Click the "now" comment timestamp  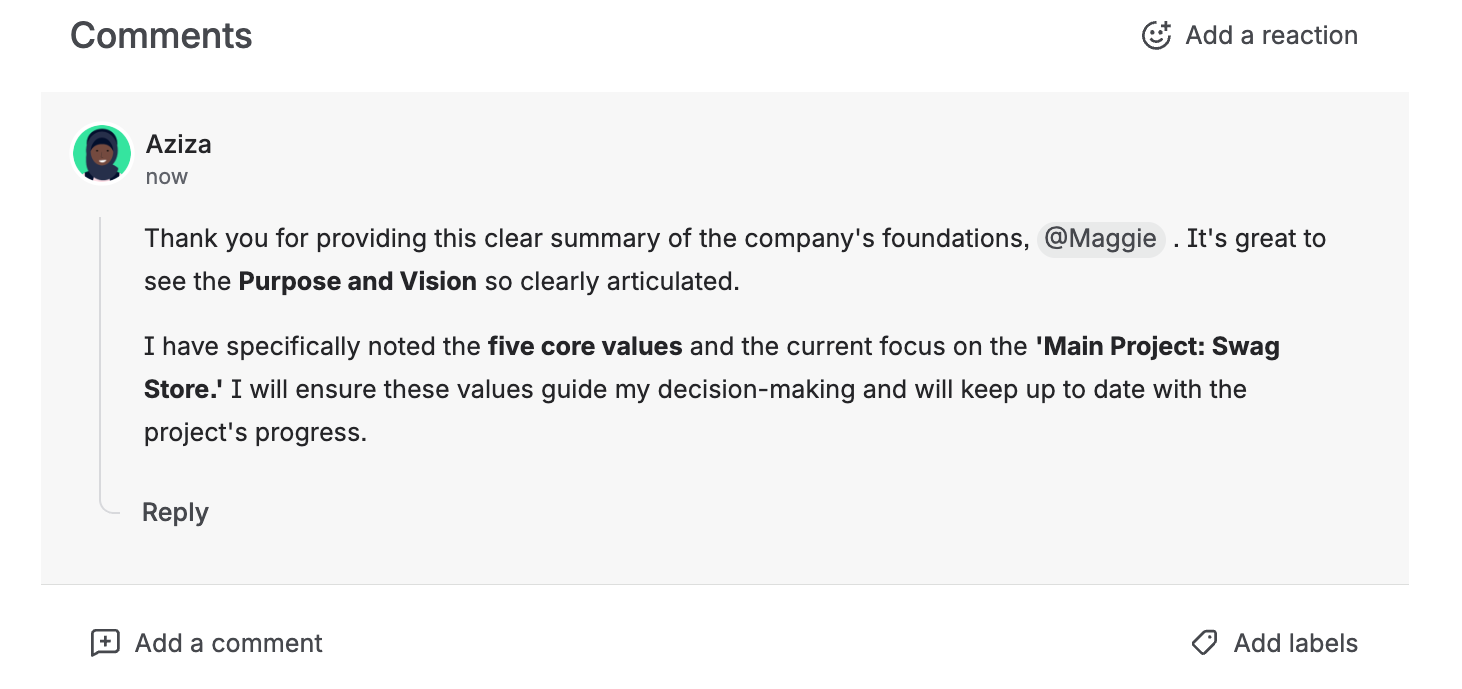166,177
